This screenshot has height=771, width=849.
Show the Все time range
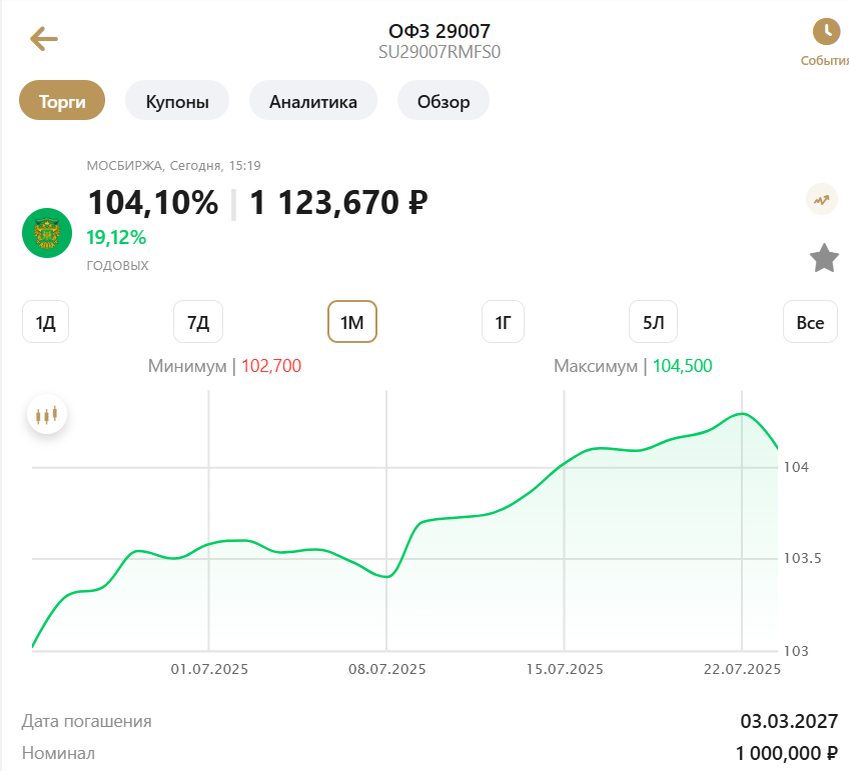pyautogui.click(x=810, y=322)
